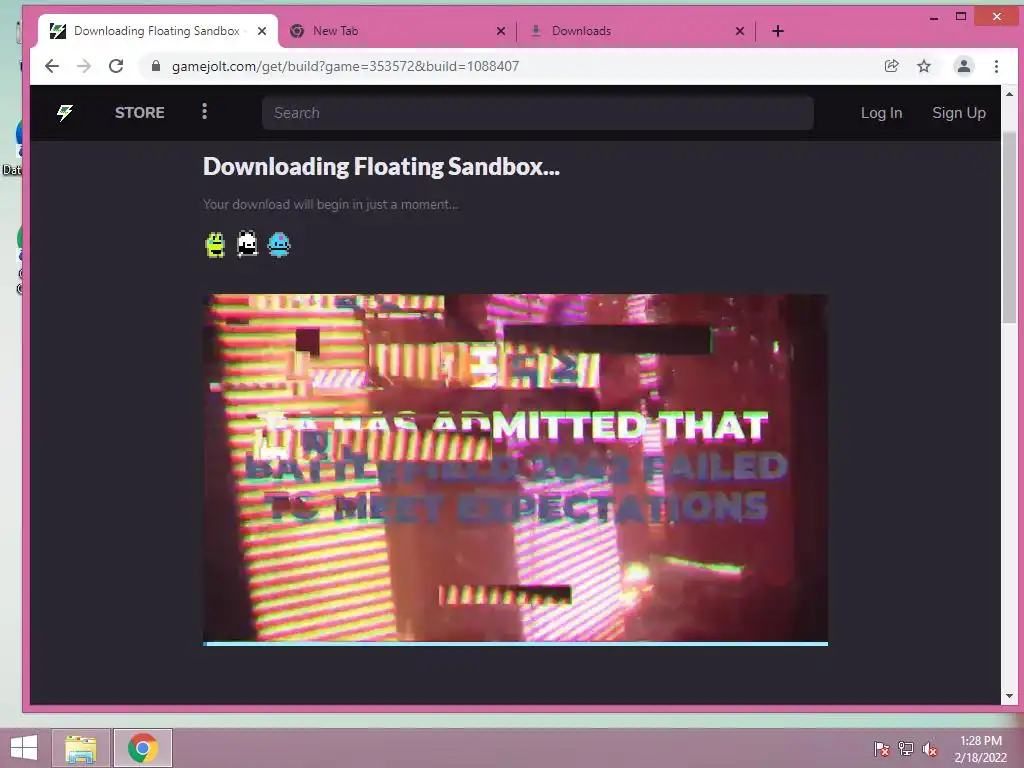
Task: Go back using the browser back arrow
Action: pyautogui.click(x=52, y=66)
